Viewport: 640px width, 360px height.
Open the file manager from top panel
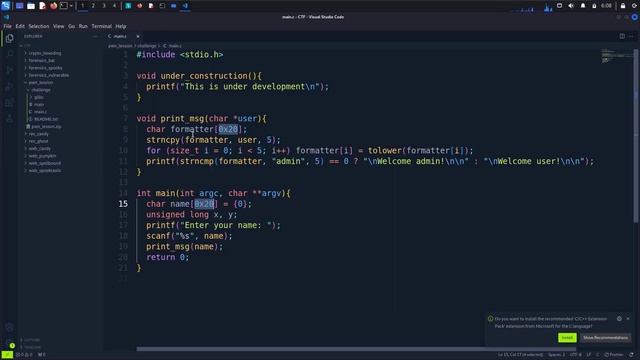pyautogui.click(x=31, y=6)
